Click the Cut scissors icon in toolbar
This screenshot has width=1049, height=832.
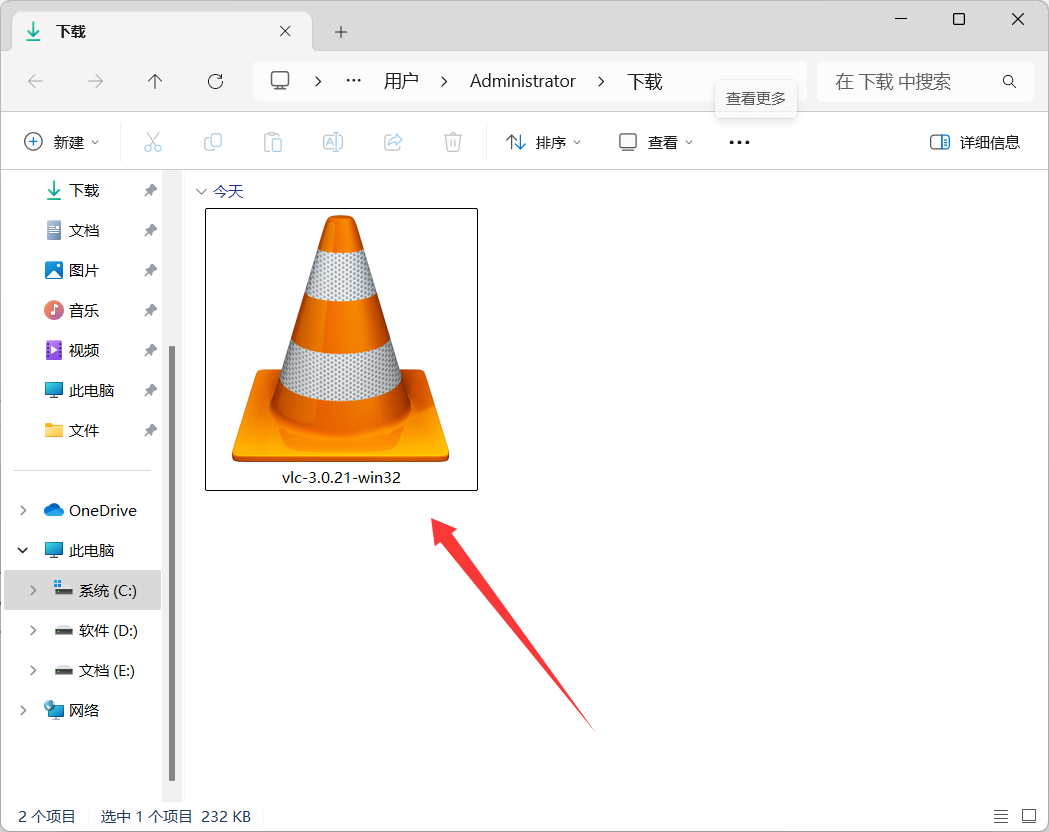(153, 142)
